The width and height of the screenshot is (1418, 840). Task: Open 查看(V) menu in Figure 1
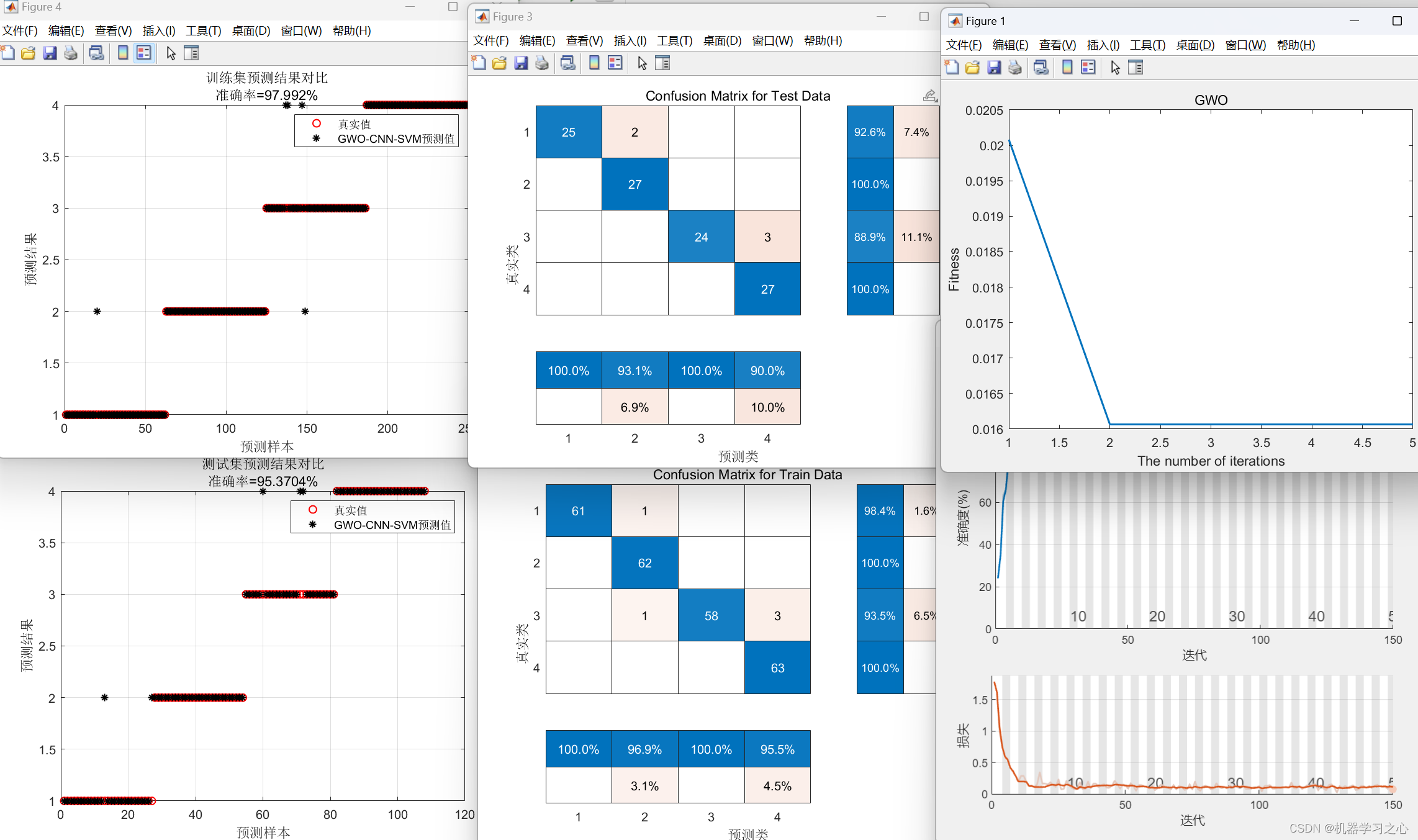[1058, 45]
